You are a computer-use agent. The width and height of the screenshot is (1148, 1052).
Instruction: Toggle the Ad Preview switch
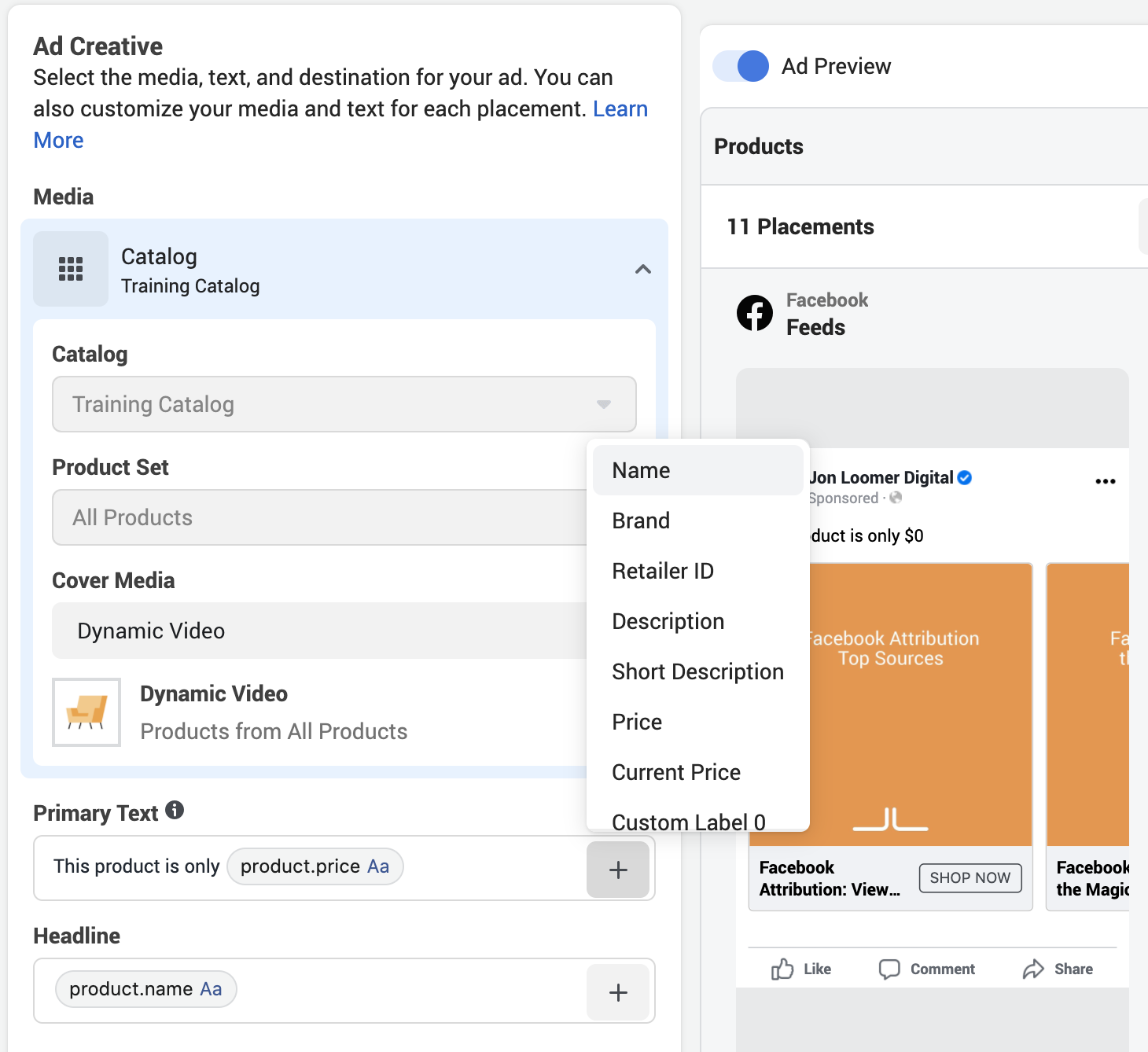pyautogui.click(x=741, y=66)
